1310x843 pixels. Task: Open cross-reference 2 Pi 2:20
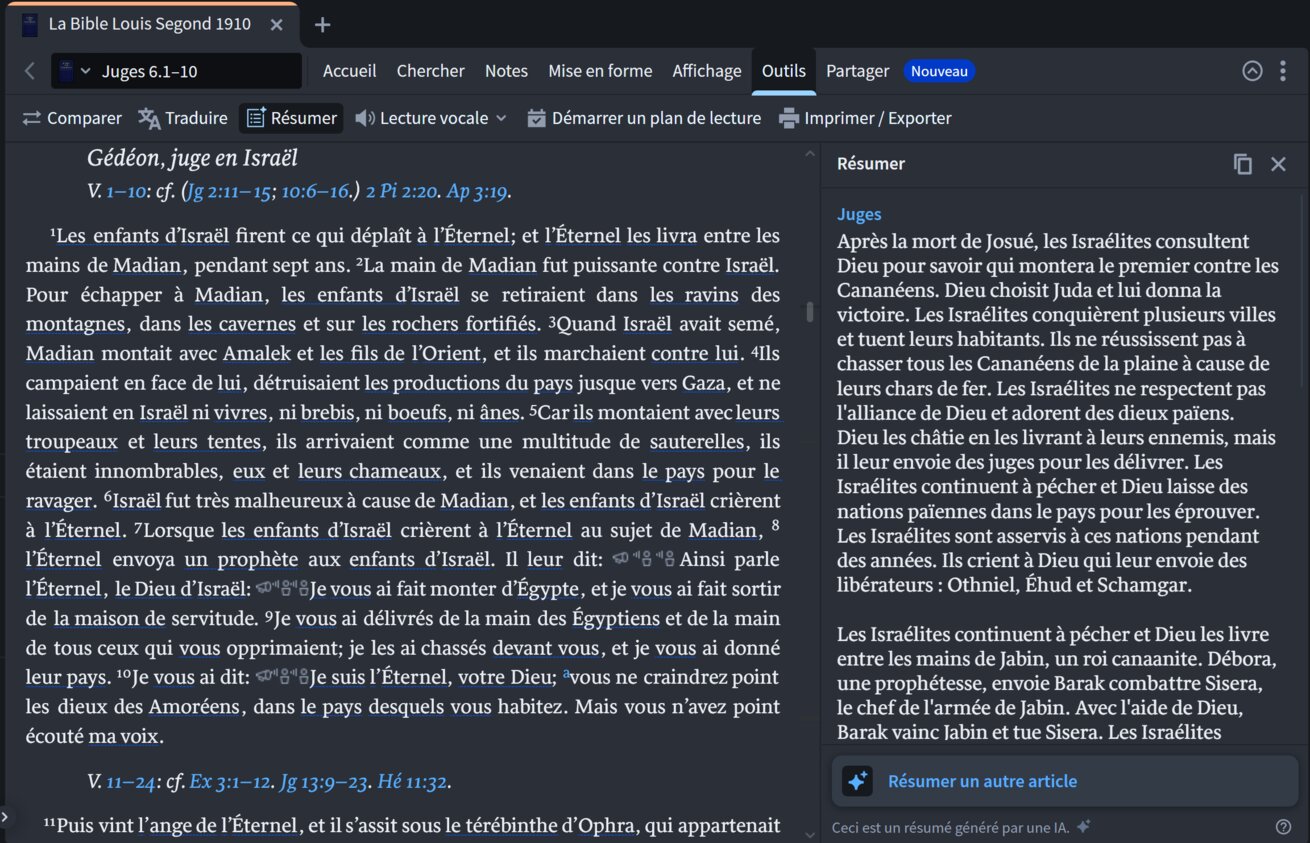click(403, 191)
